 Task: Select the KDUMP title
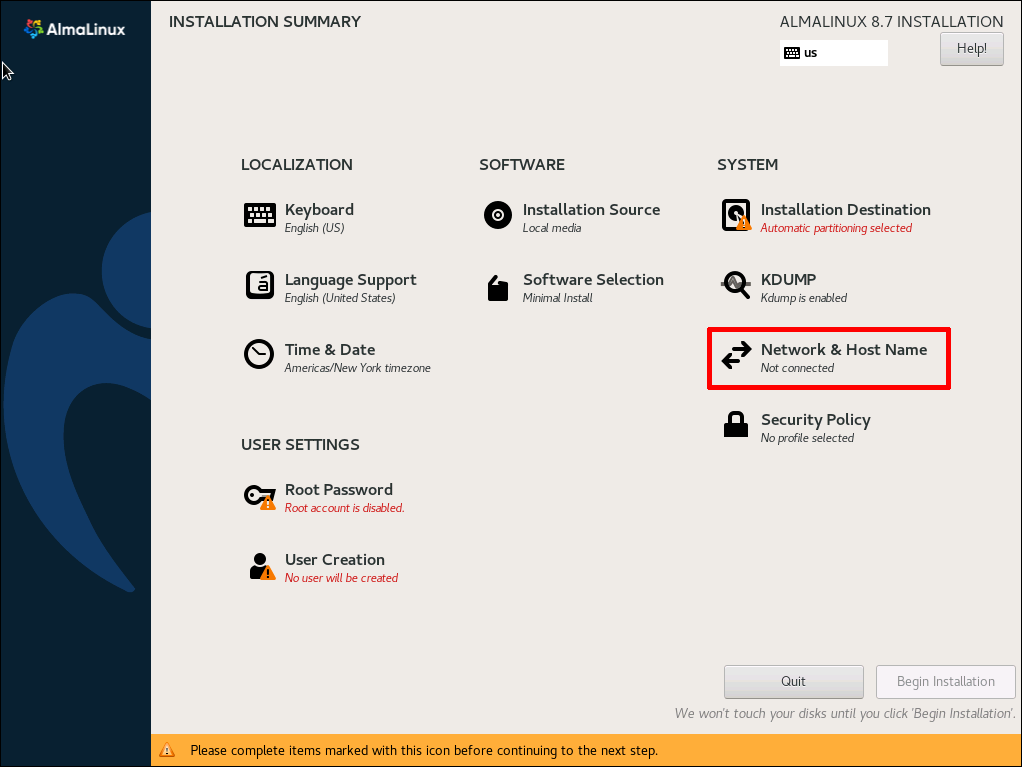[x=788, y=280]
